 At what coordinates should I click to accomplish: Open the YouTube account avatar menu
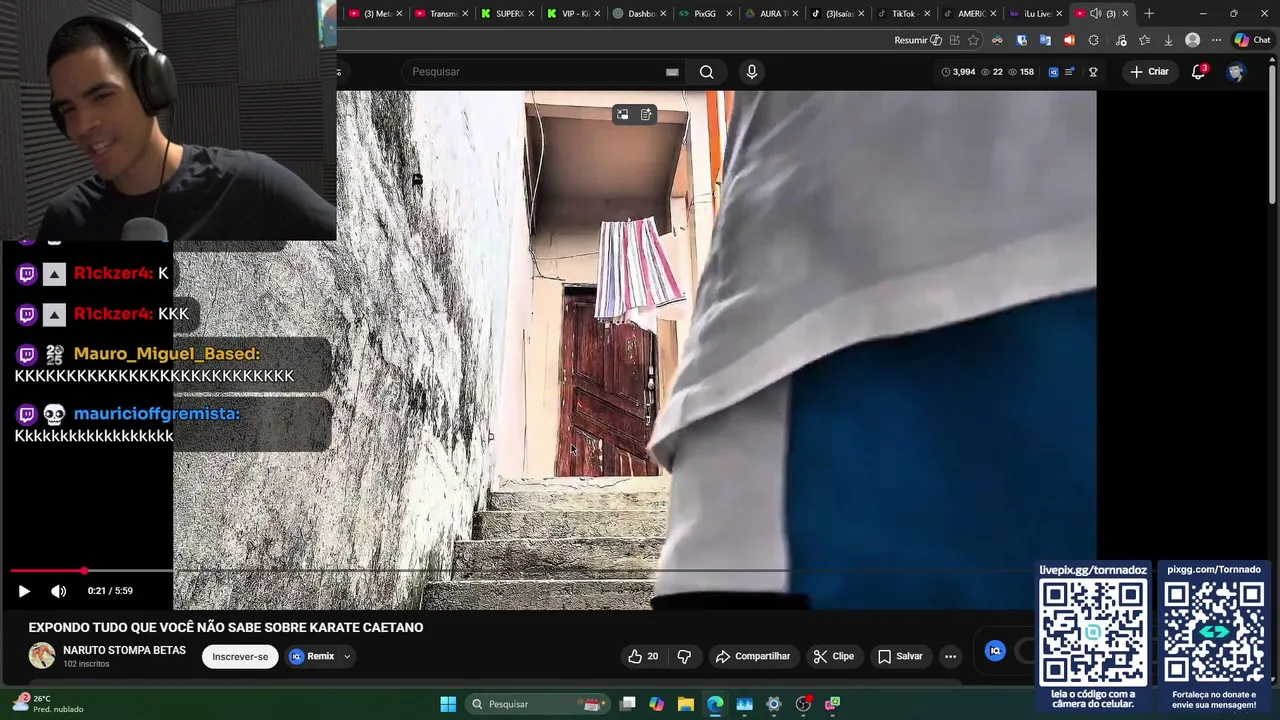click(x=1236, y=72)
